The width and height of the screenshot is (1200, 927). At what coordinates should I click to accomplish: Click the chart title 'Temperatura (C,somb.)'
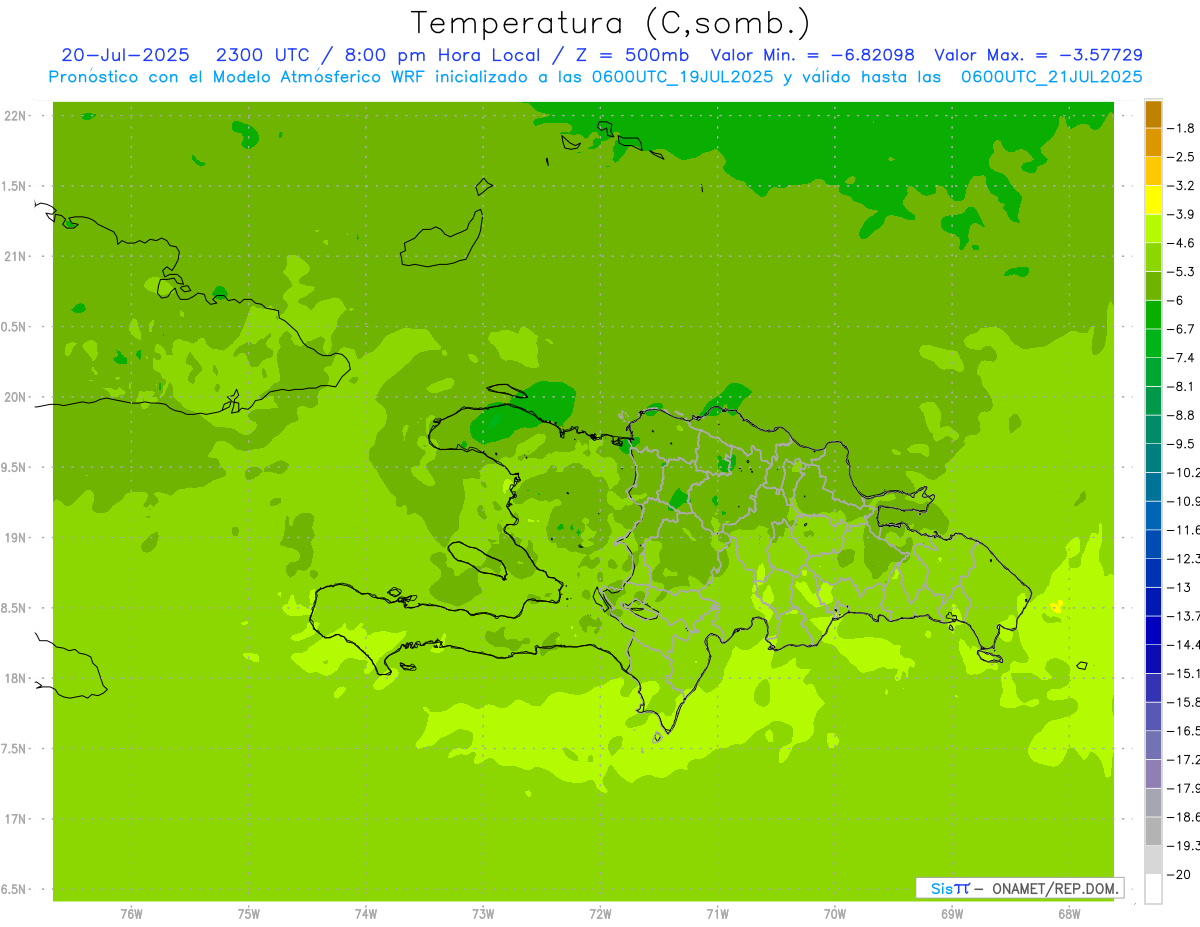pyautogui.click(x=611, y=23)
